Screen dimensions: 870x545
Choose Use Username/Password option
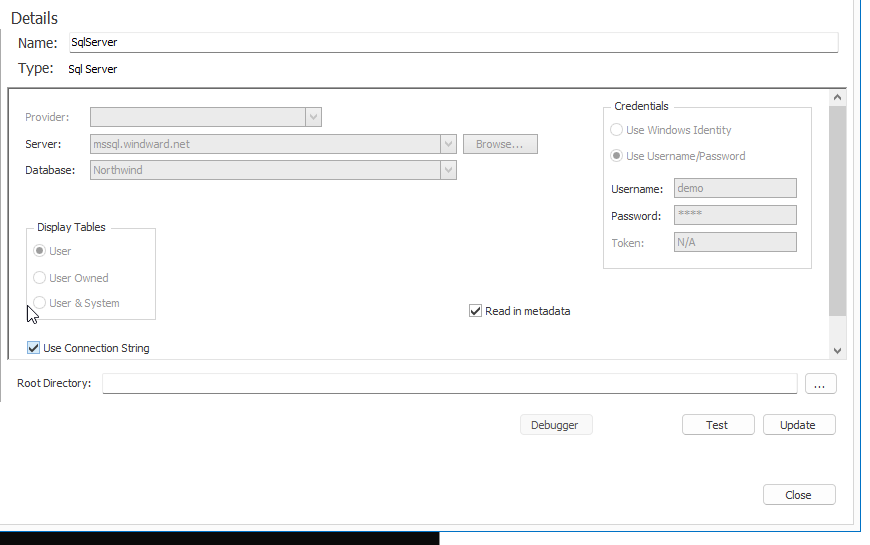pos(616,156)
